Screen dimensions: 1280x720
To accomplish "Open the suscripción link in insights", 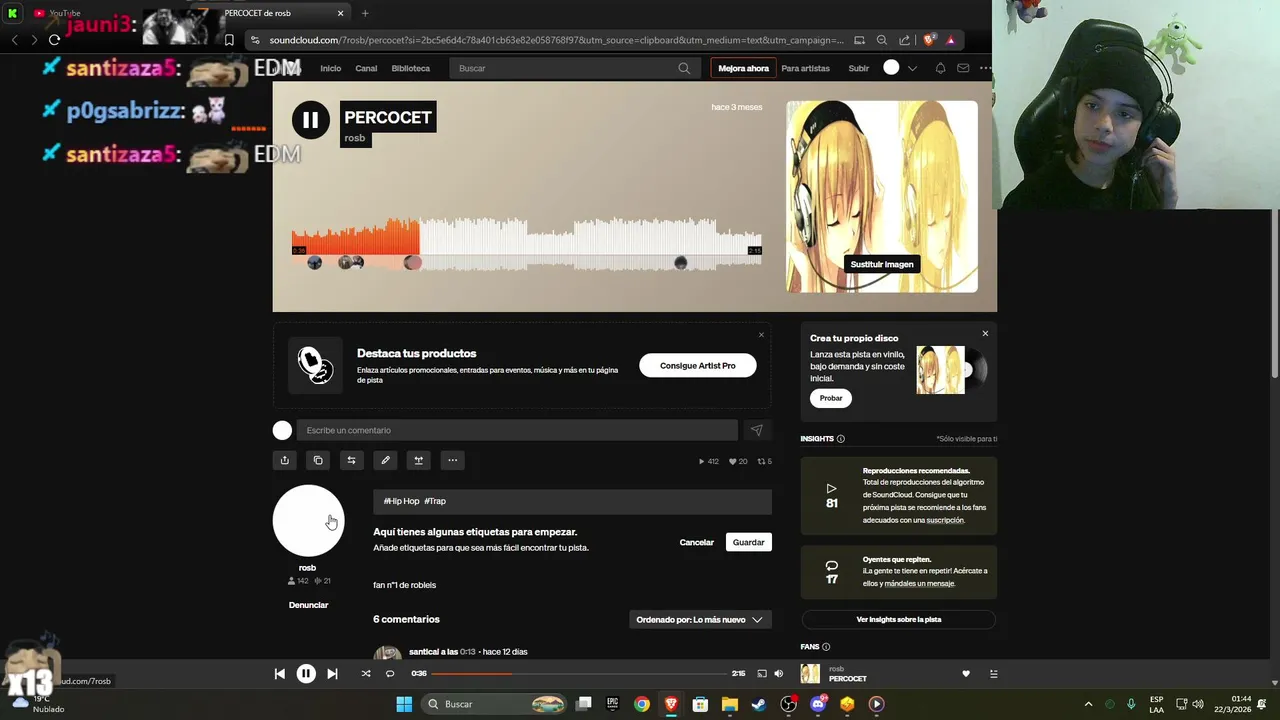I will (x=943, y=520).
